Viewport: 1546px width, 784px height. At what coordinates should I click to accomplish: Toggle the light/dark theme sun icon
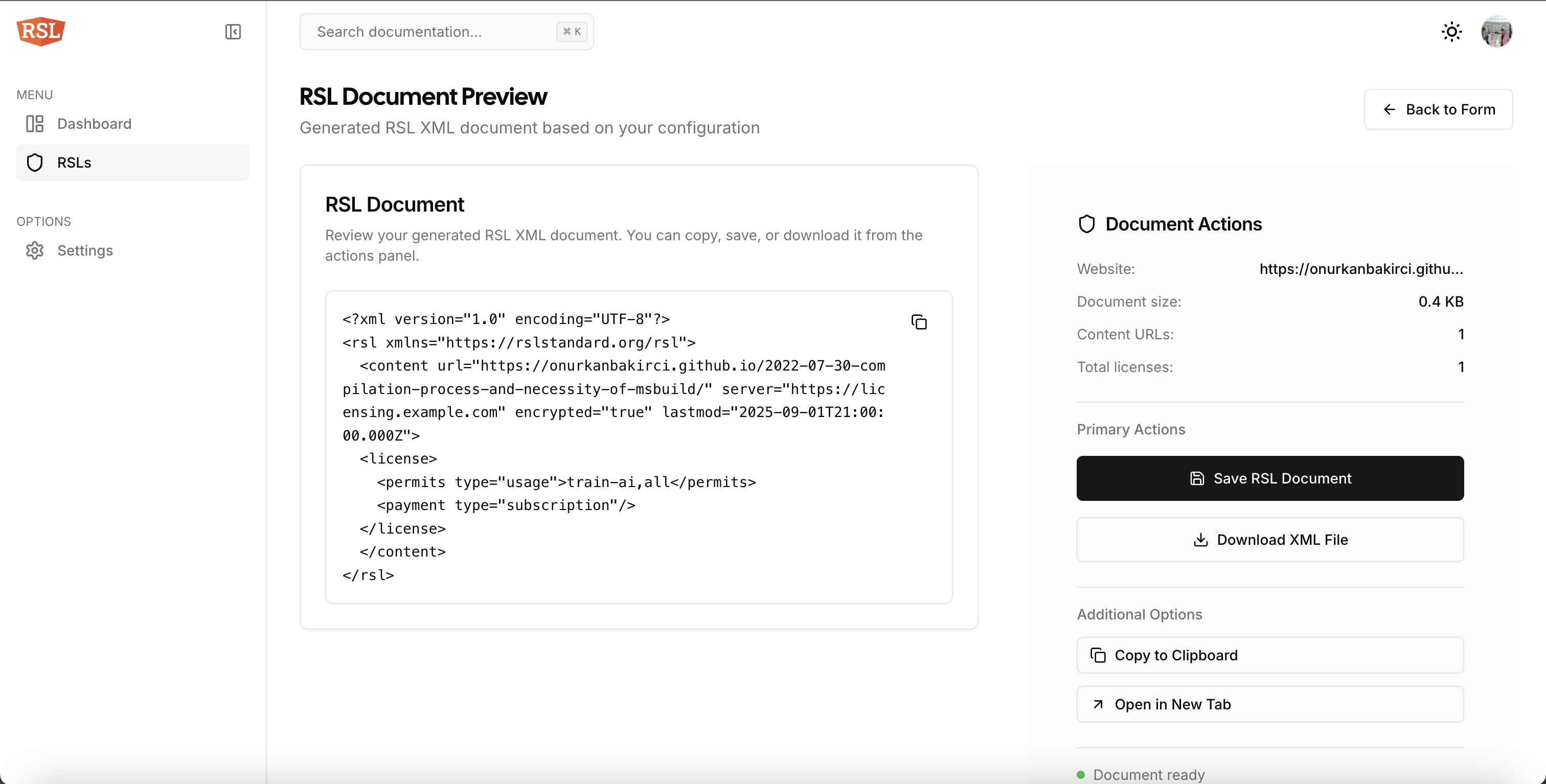[1451, 32]
